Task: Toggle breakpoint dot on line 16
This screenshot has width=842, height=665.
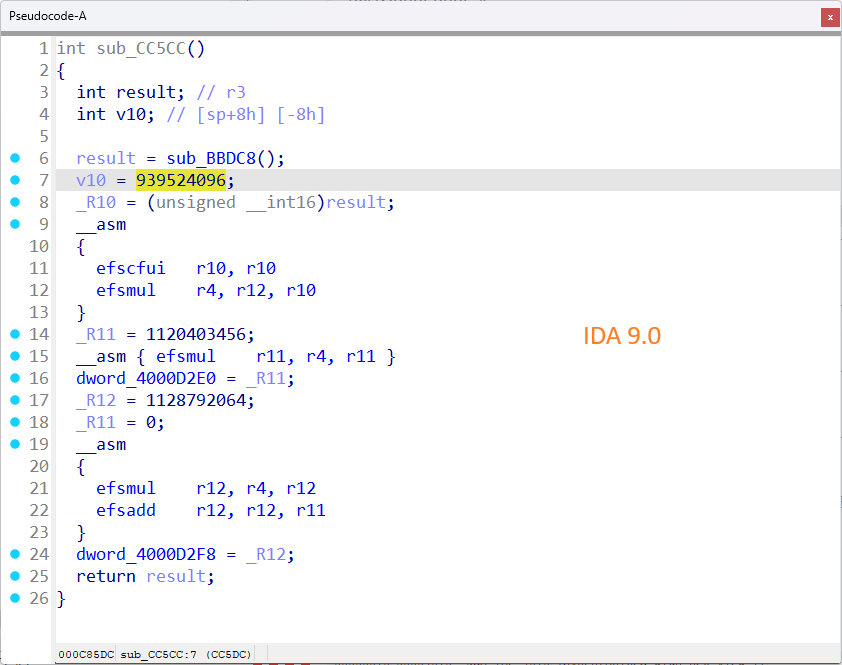Action: point(15,378)
